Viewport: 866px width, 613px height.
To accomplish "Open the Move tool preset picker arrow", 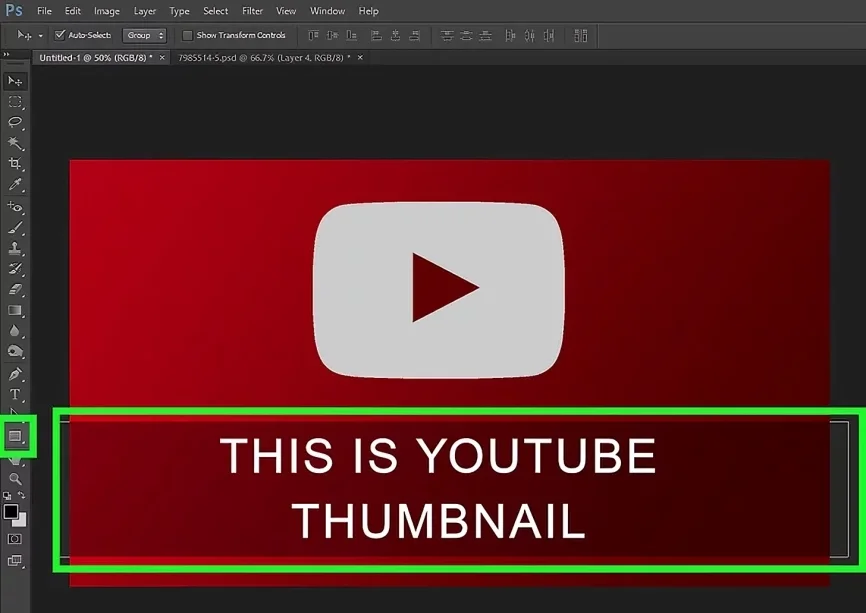I will tap(40, 36).
